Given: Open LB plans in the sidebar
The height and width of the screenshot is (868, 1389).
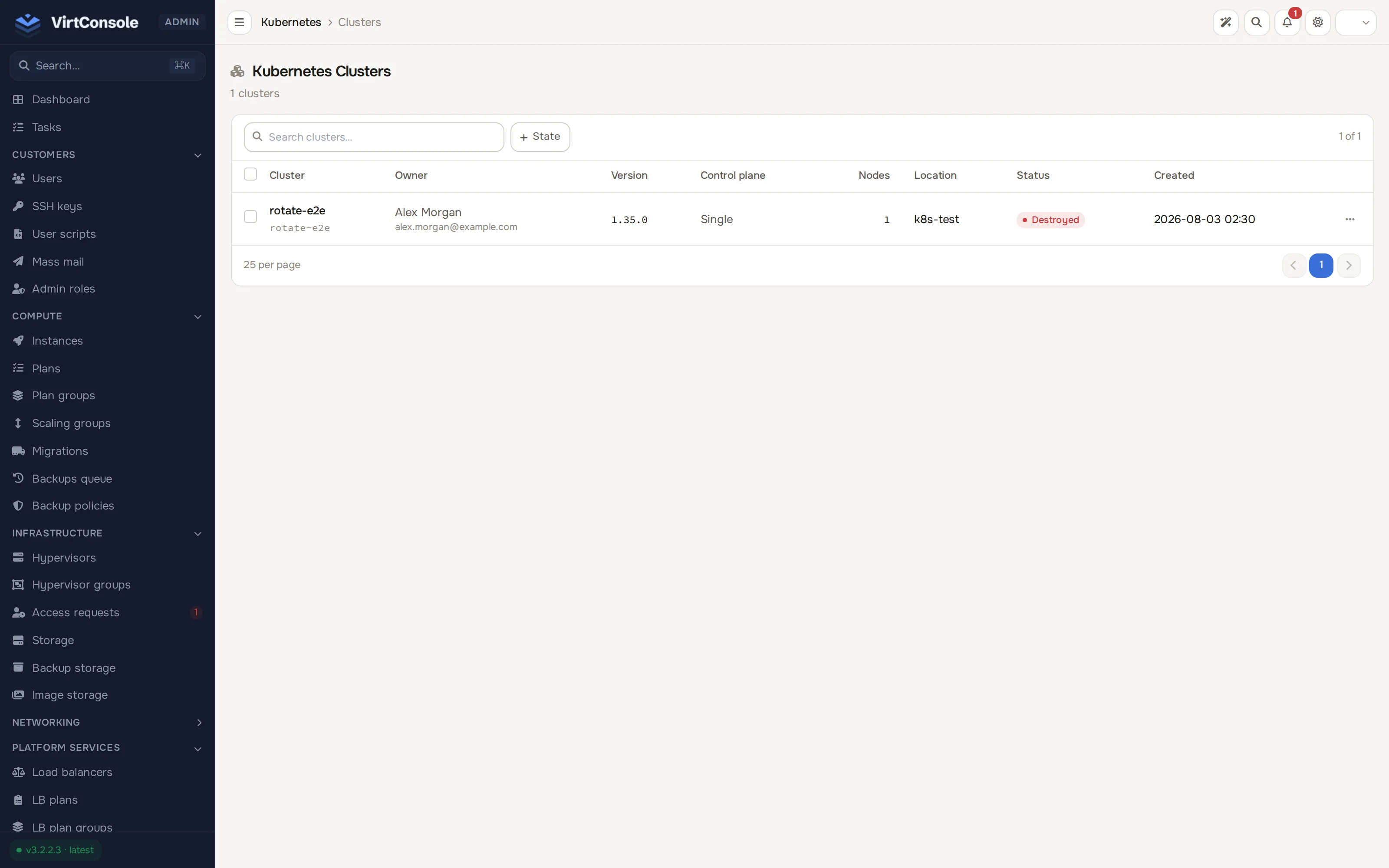Looking at the screenshot, I should 107,800.
